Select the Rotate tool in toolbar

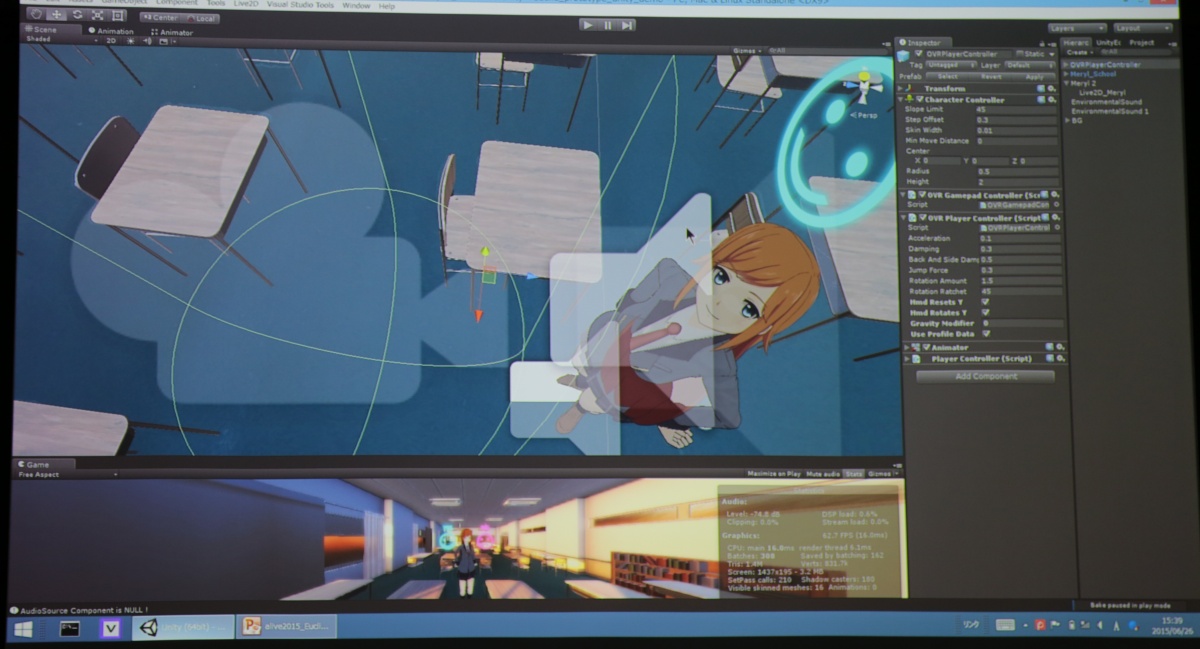(x=78, y=15)
